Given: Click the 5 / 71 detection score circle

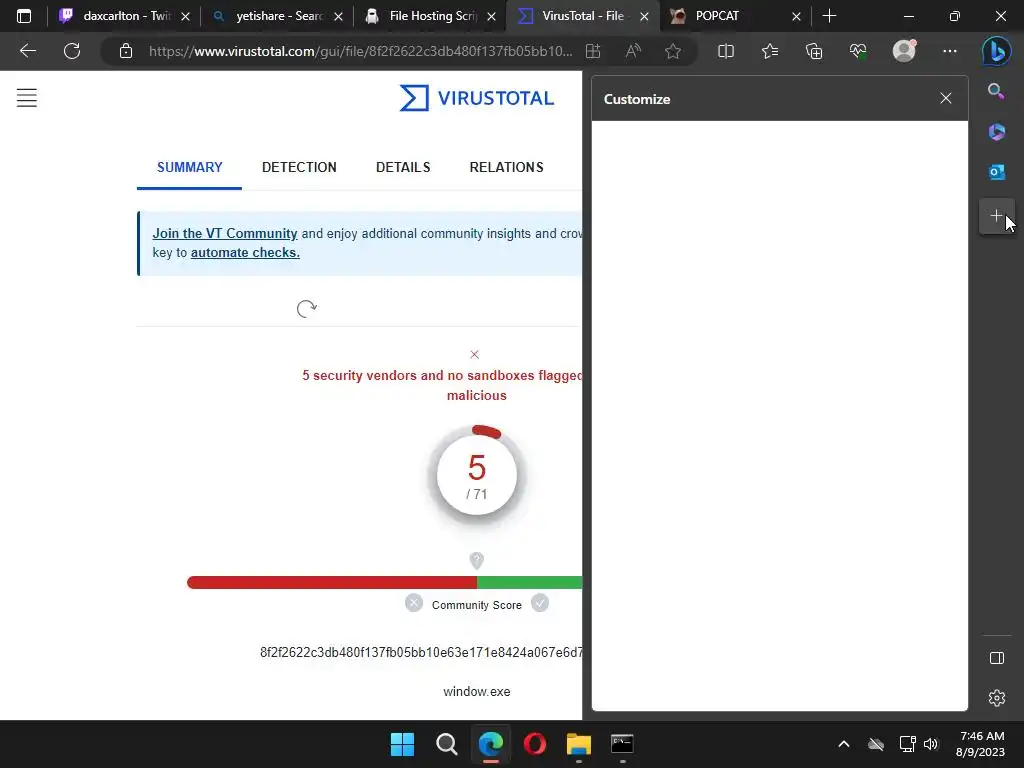Looking at the screenshot, I should pos(477,474).
